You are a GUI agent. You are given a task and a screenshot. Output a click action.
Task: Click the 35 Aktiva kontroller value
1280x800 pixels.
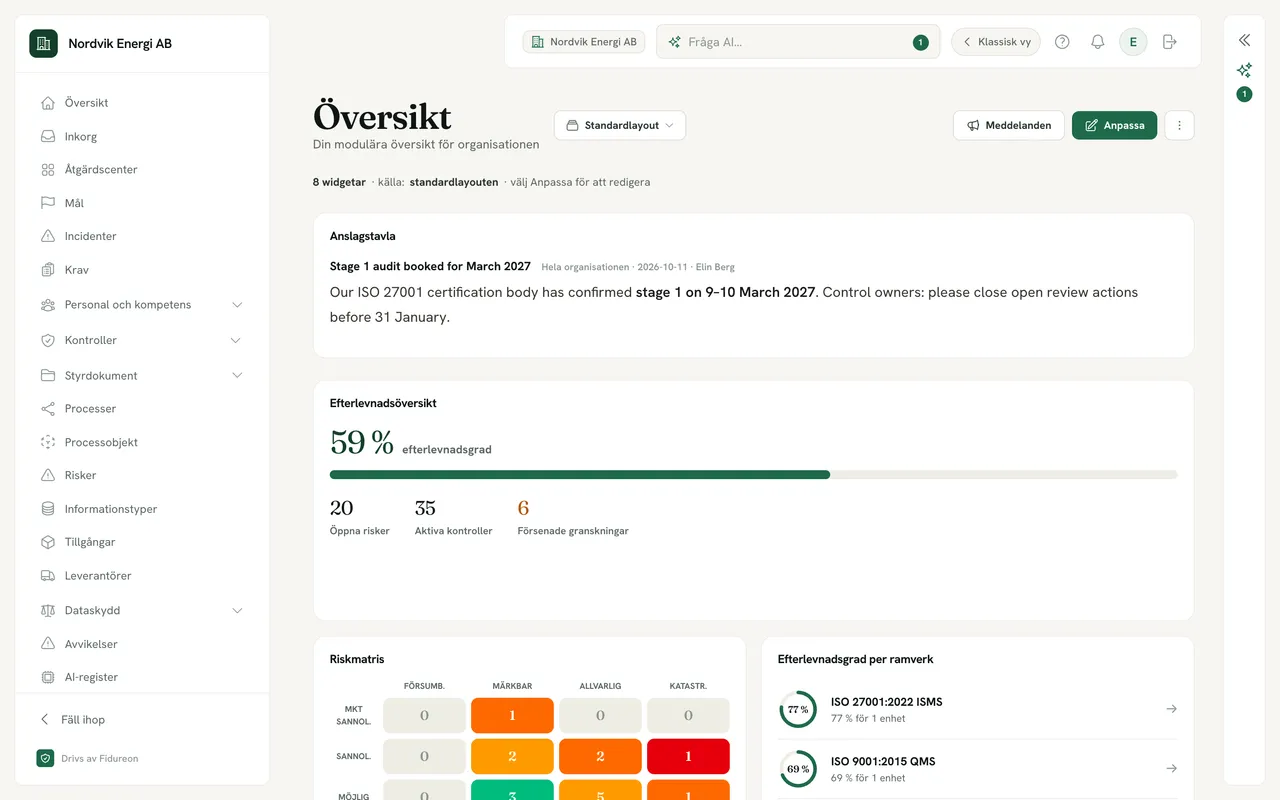[425, 508]
